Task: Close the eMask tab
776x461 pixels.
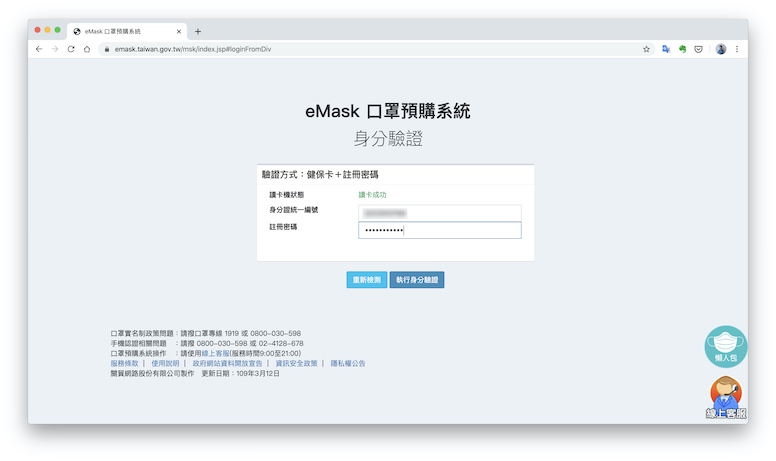Action: 179,32
